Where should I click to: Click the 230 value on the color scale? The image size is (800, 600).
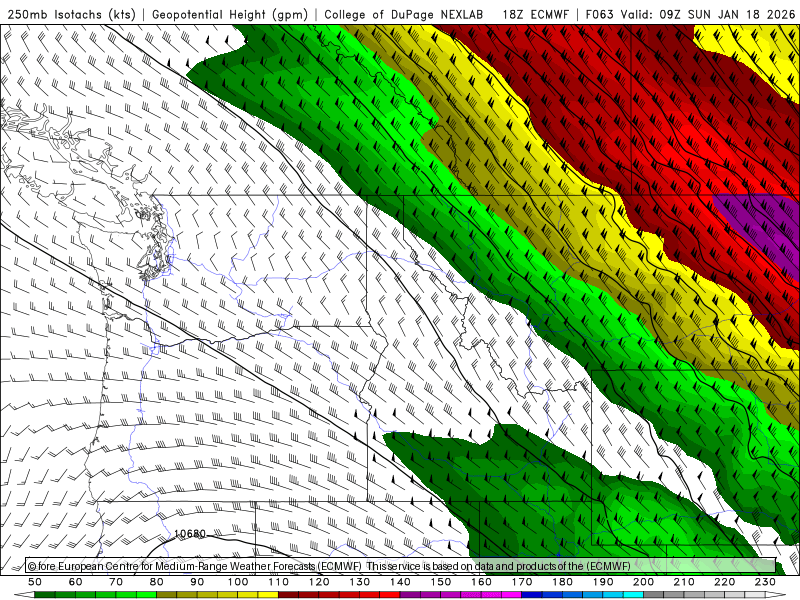(765, 582)
